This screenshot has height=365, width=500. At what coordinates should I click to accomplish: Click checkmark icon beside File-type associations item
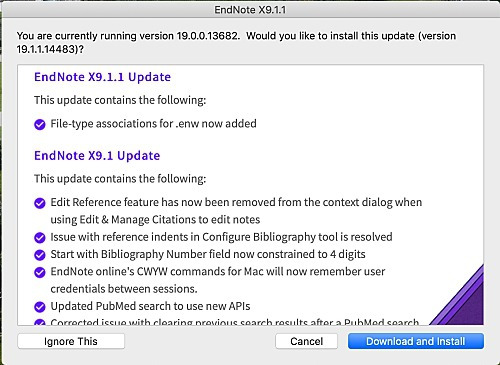click(x=40, y=125)
